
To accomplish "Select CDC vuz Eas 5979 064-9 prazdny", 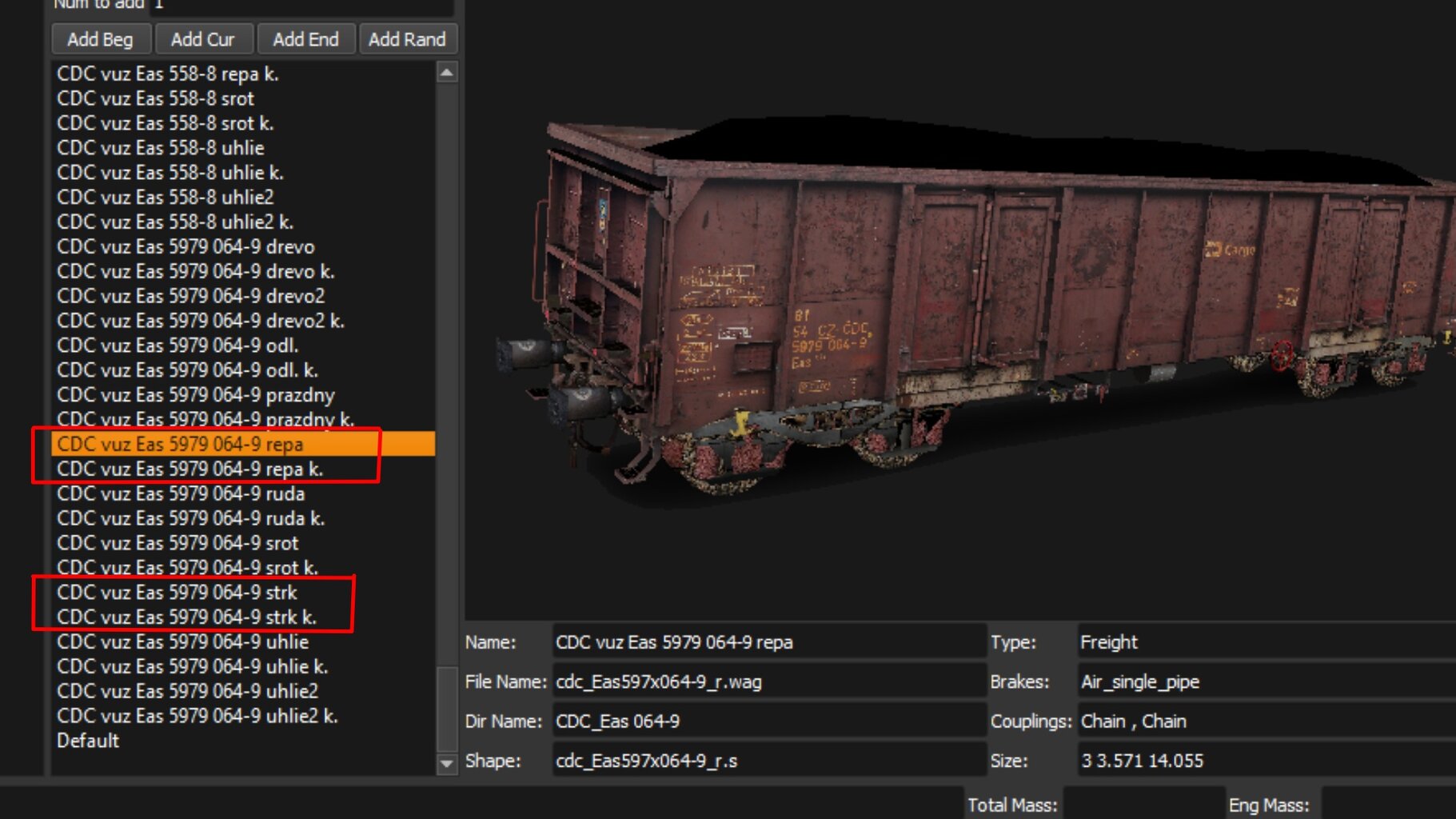I will [196, 395].
